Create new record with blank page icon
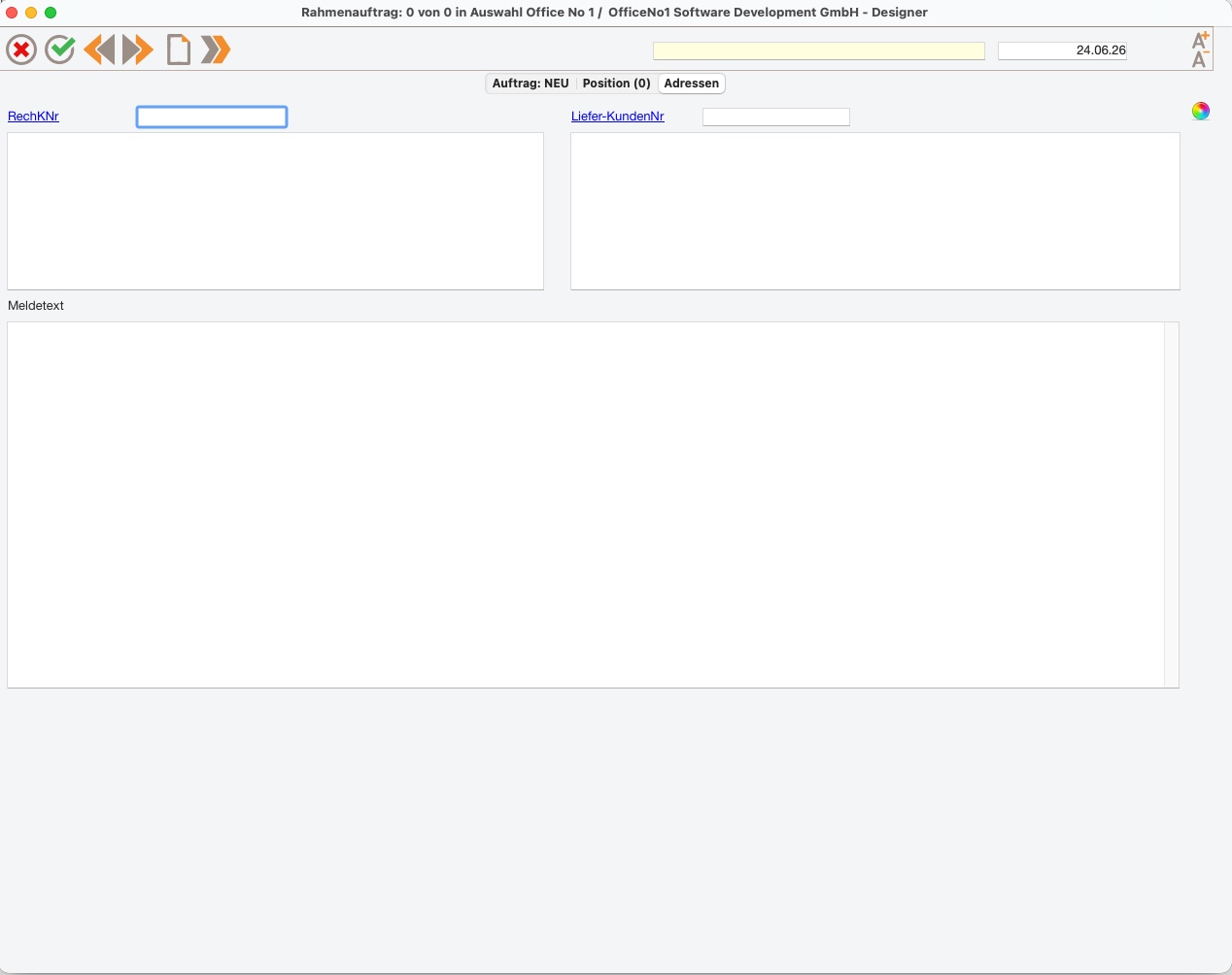 178,50
